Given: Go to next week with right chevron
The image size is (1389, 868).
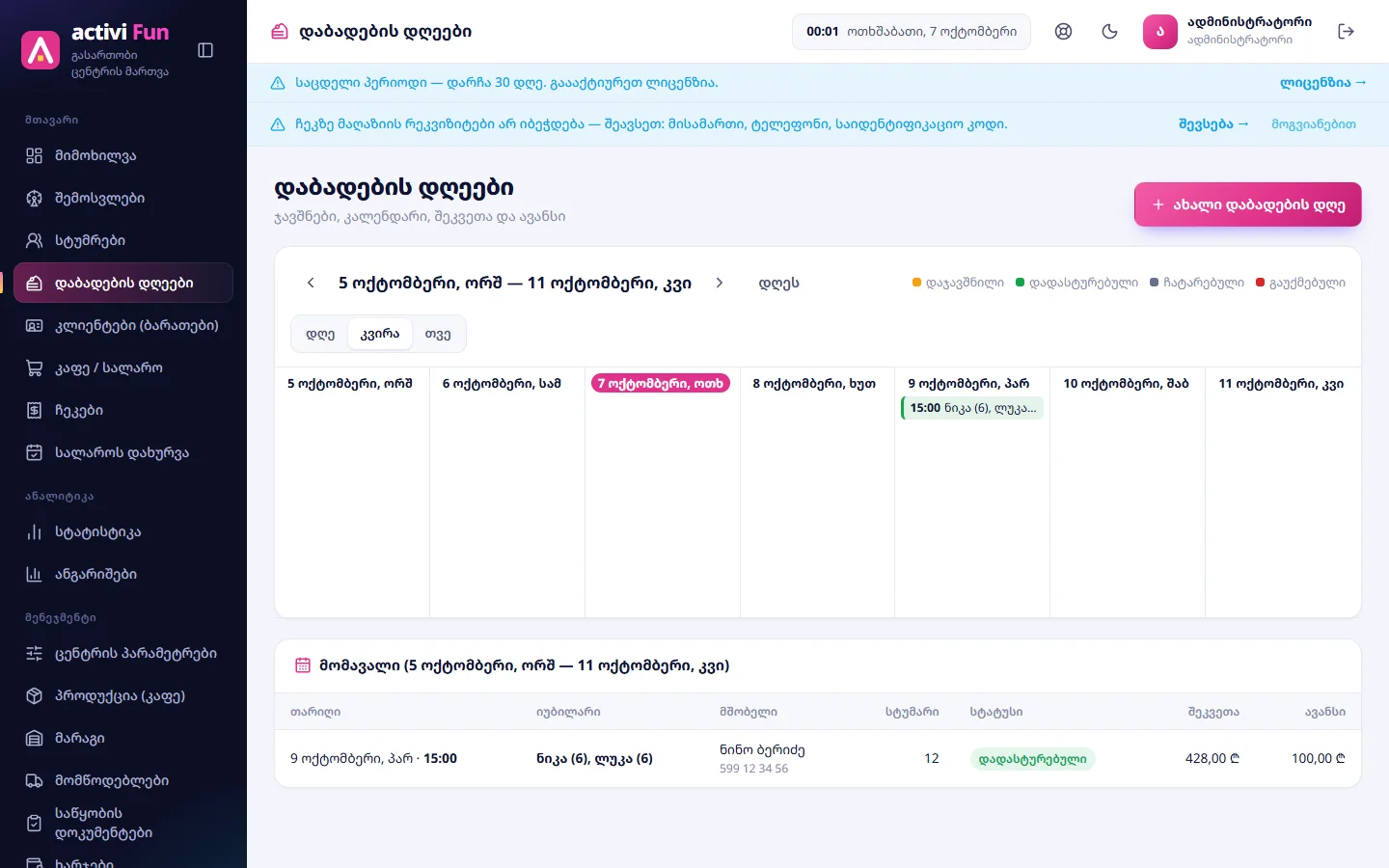Looking at the screenshot, I should coord(720,283).
